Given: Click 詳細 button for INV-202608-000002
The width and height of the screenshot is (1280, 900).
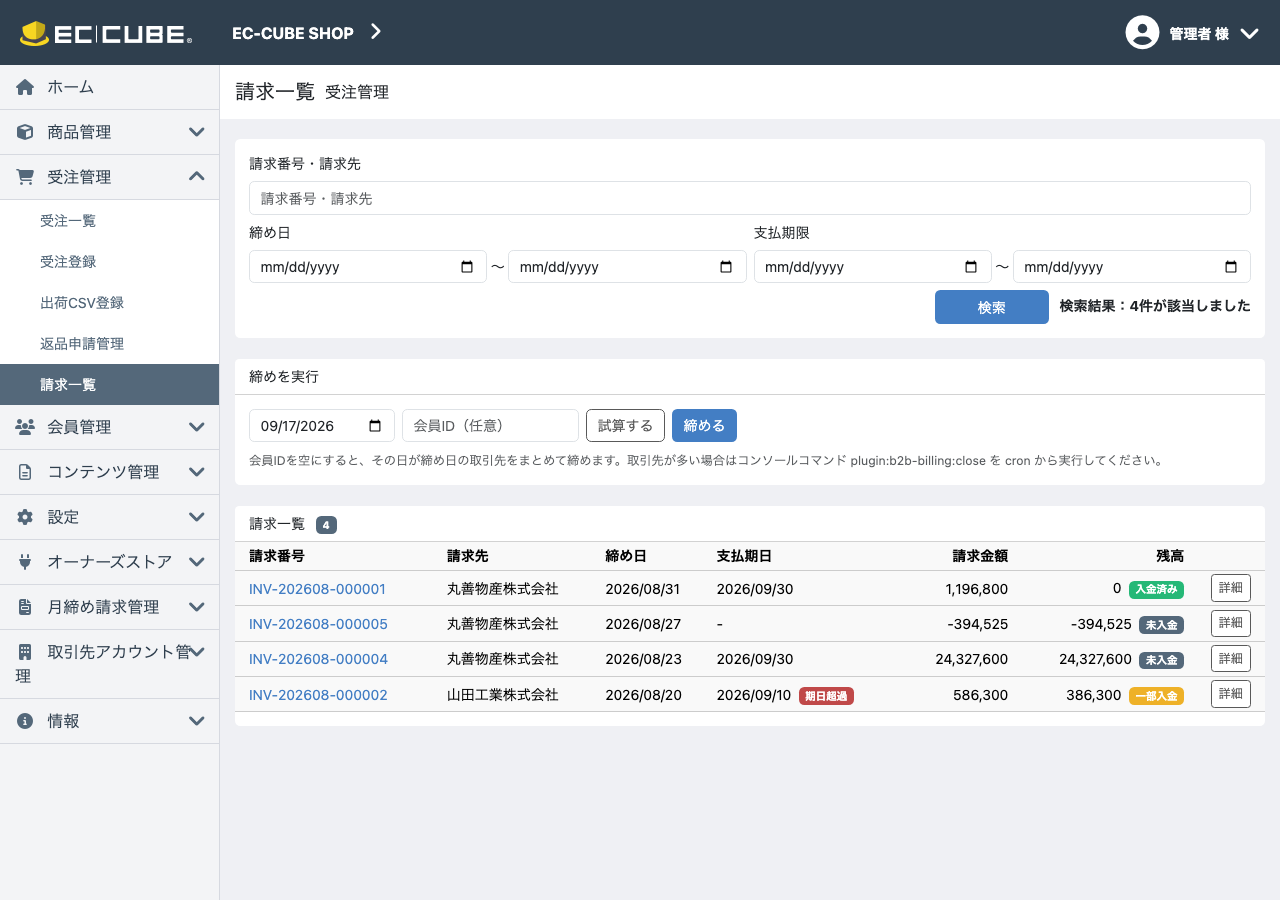Looking at the screenshot, I should [x=1231, y=694].
